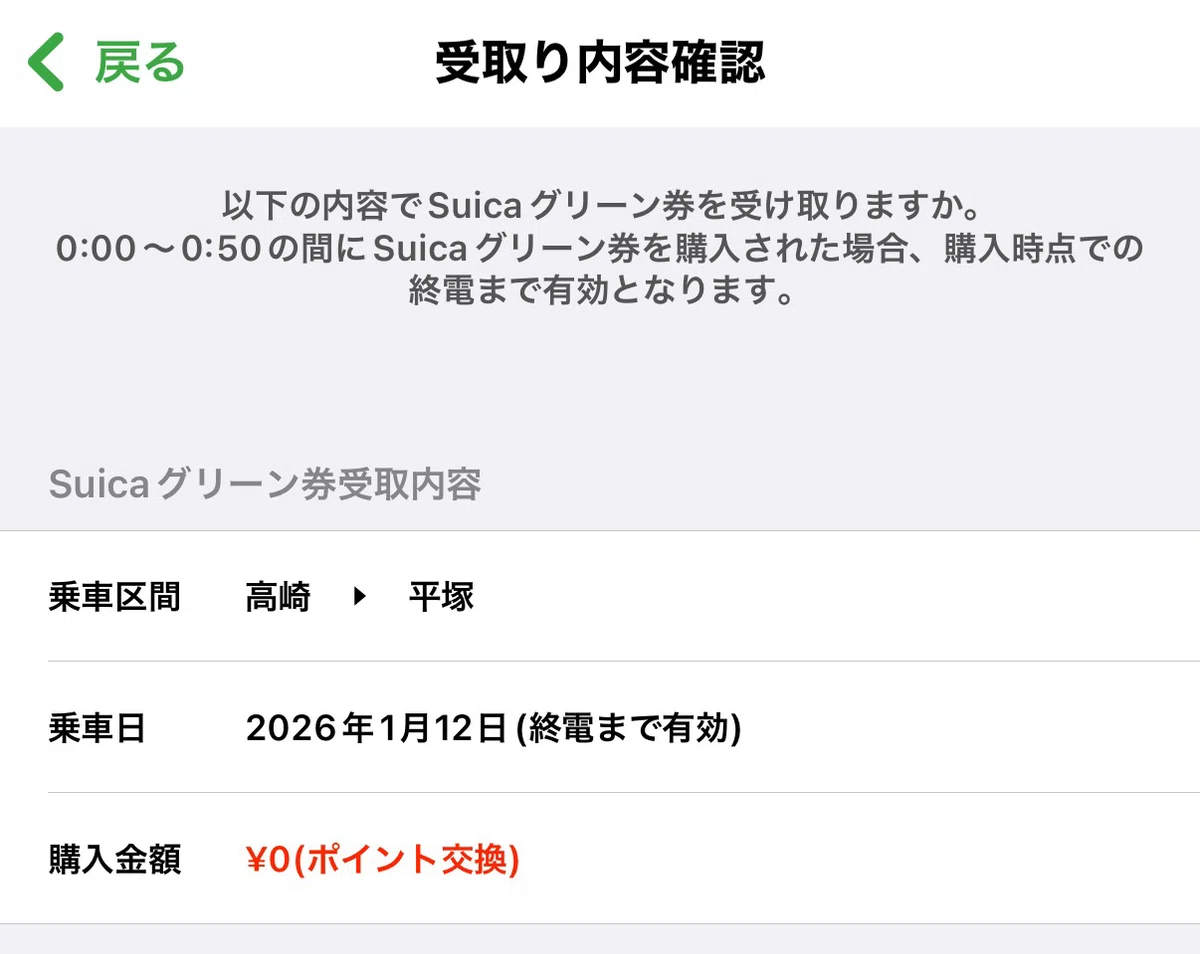Click the red ポイント交換 text
This screenshot has width=1200, height=954.
pyautogui.click(x=408, y=859)
